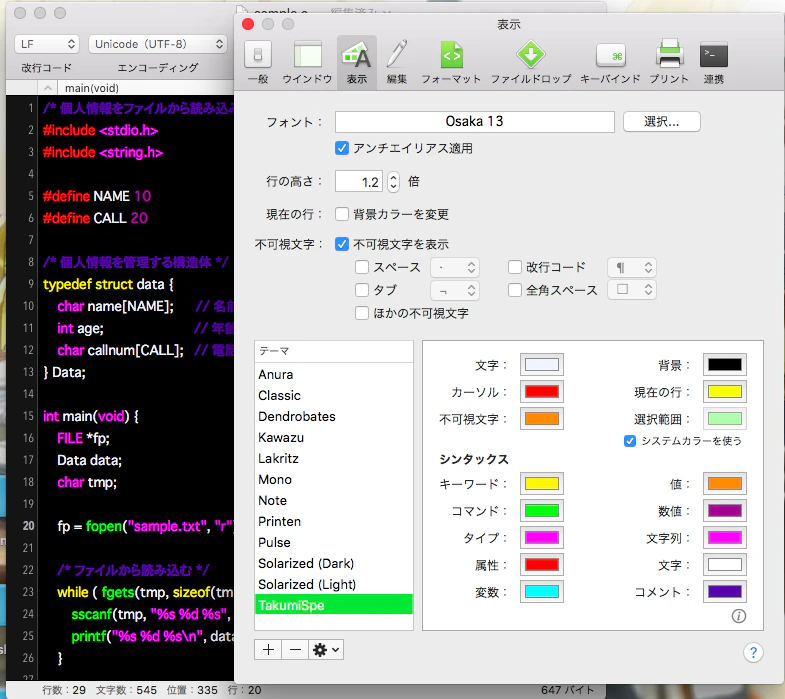The width and height of the screenshot is (785, 699).
Task: Click the help question mark button
Action: coord(753,652)
